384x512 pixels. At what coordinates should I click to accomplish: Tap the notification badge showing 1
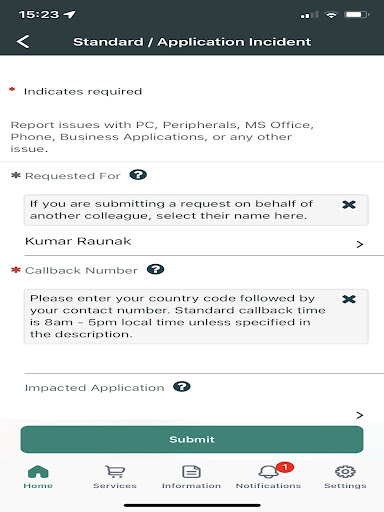pyautogui.click(x=285, y=467)
